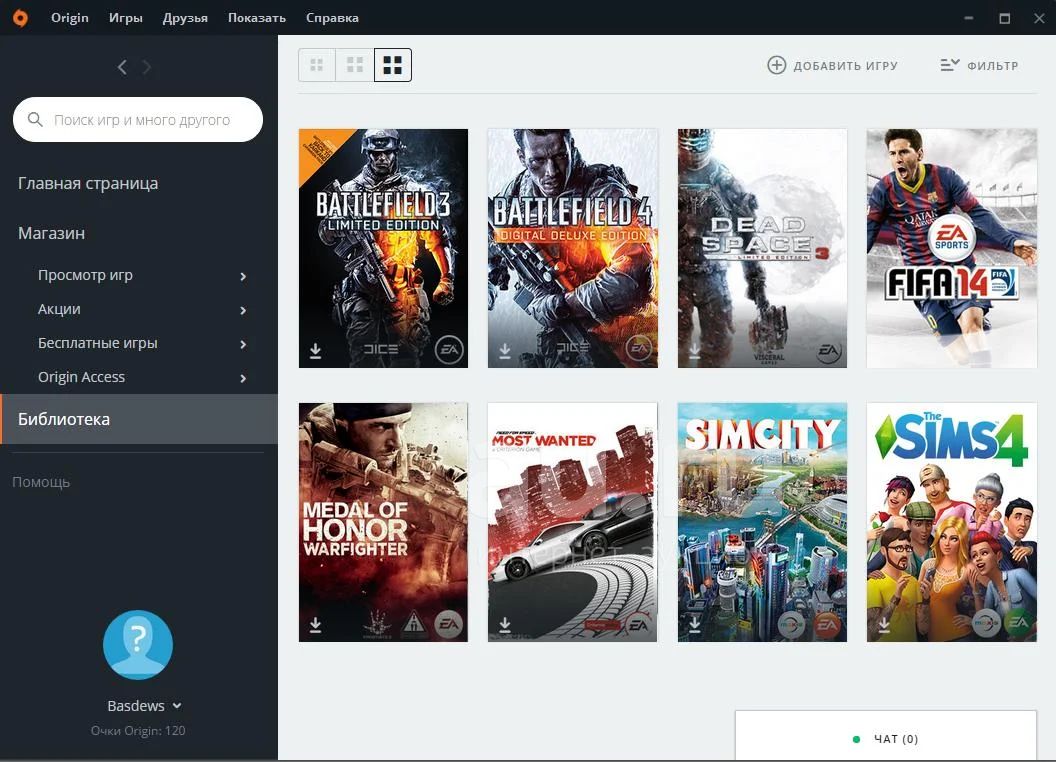
Task: Select the SimCity game cover
Action: pos(762,522)
